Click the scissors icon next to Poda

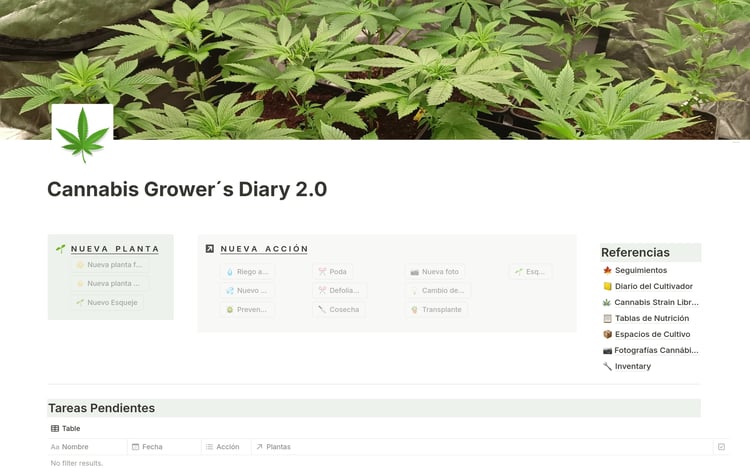tap(322, 272)
